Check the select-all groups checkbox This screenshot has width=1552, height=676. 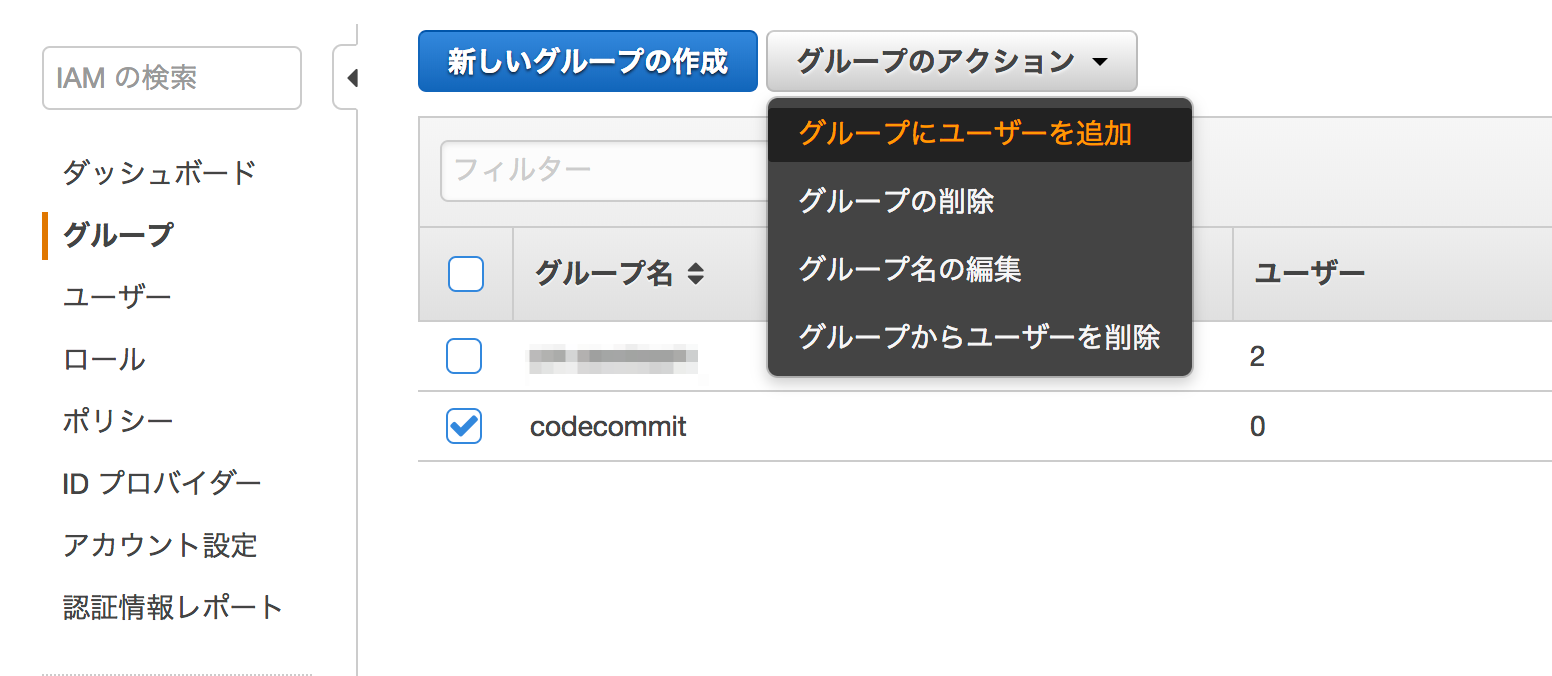click(465, 272)
